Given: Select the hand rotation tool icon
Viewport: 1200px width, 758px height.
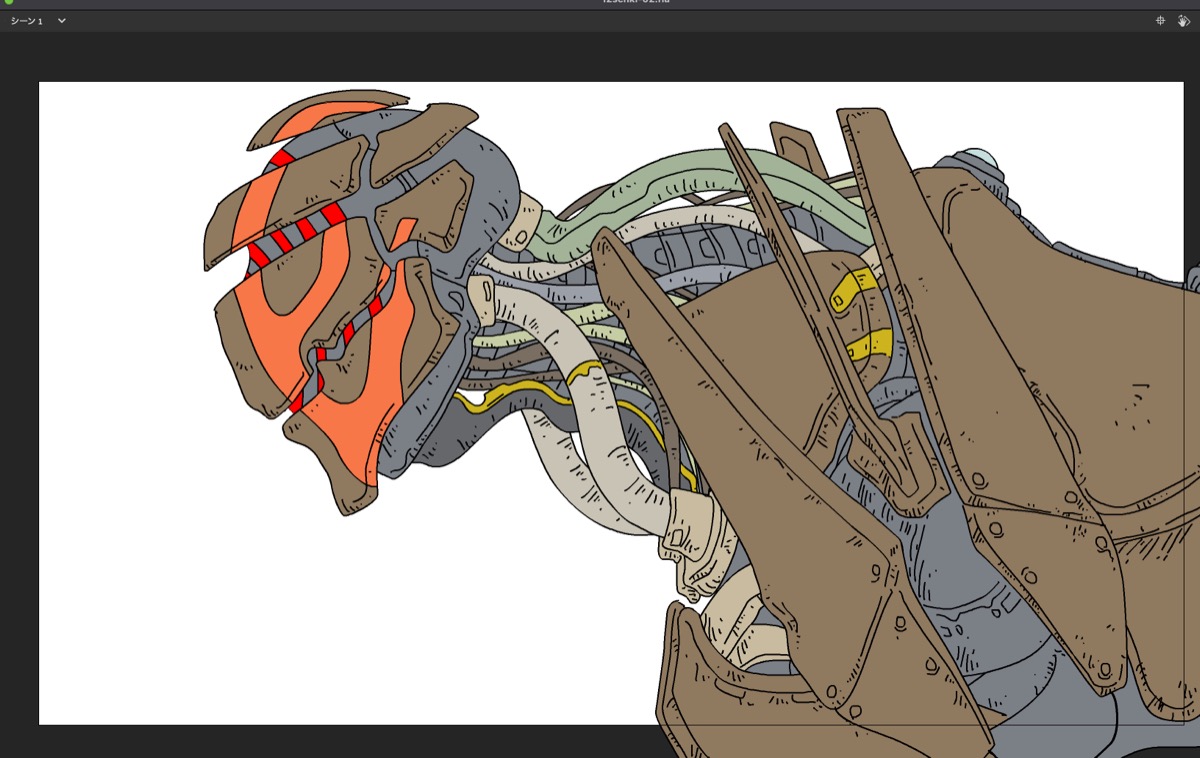Looking at the screenshot, I should pyautogui.click(x=1184, y=21).
